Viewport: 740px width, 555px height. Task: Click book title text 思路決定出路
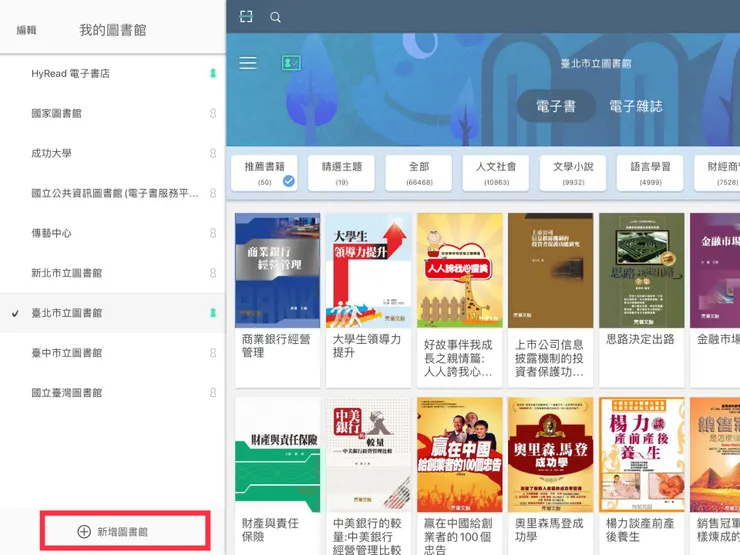tap(640, 339)
